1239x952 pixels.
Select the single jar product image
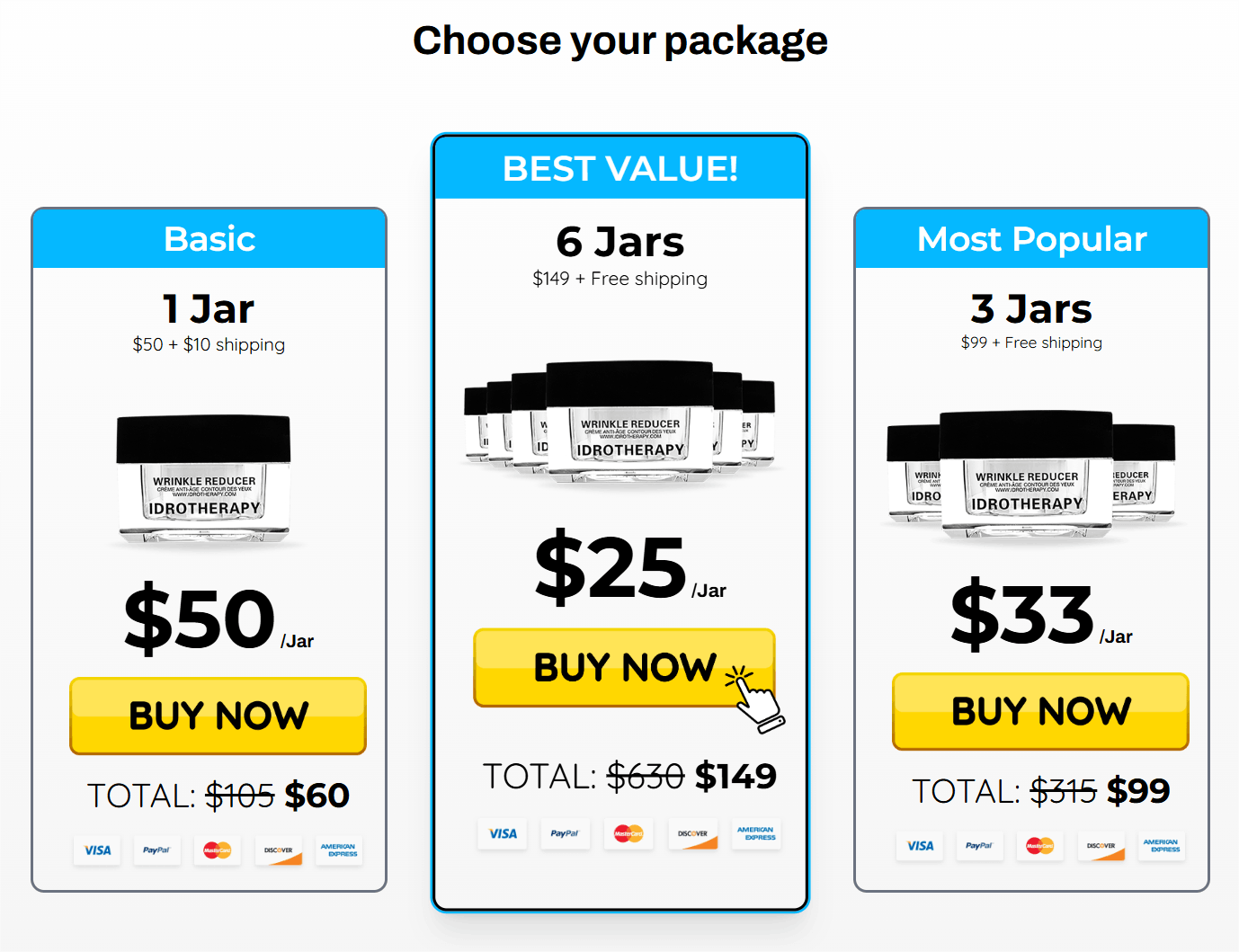(x=204, y=480)
